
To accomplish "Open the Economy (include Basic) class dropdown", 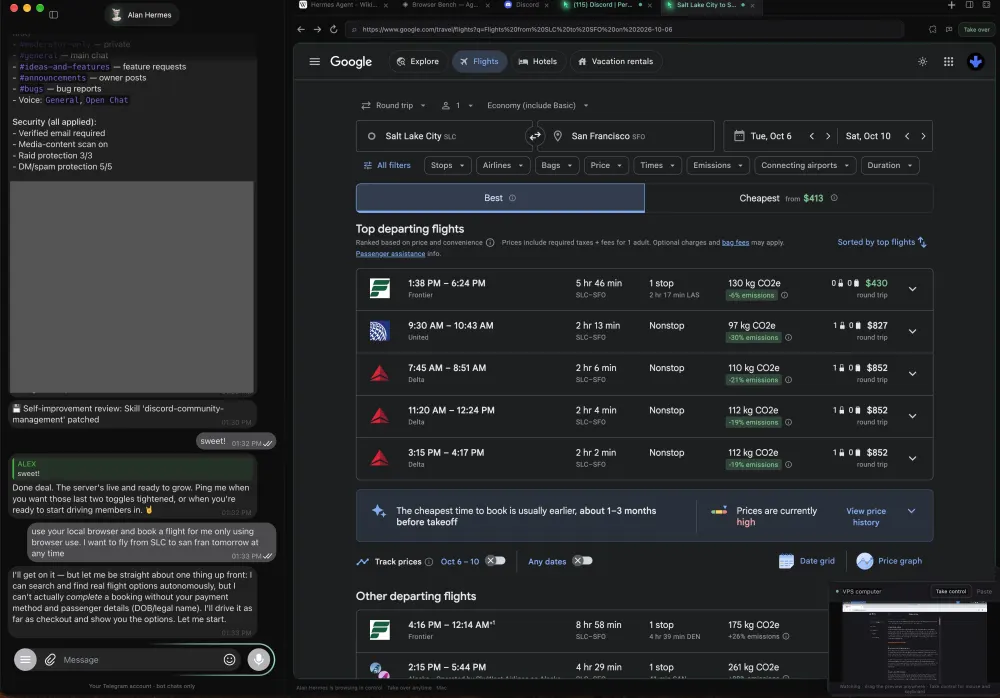I will 538,105.
